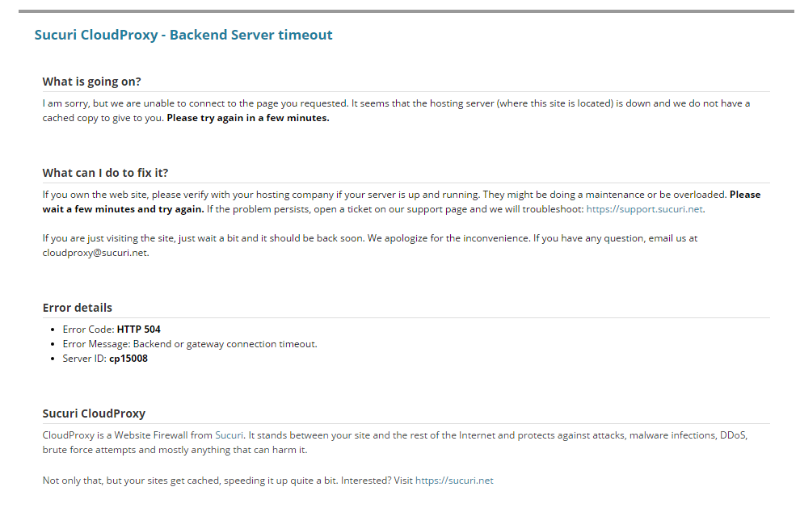The height and width of the screenshot is (508, 800).
Task: Click the page title 'Sucuri CloudProxy - Backend Server timeout'
Action: tap(183, 35)
